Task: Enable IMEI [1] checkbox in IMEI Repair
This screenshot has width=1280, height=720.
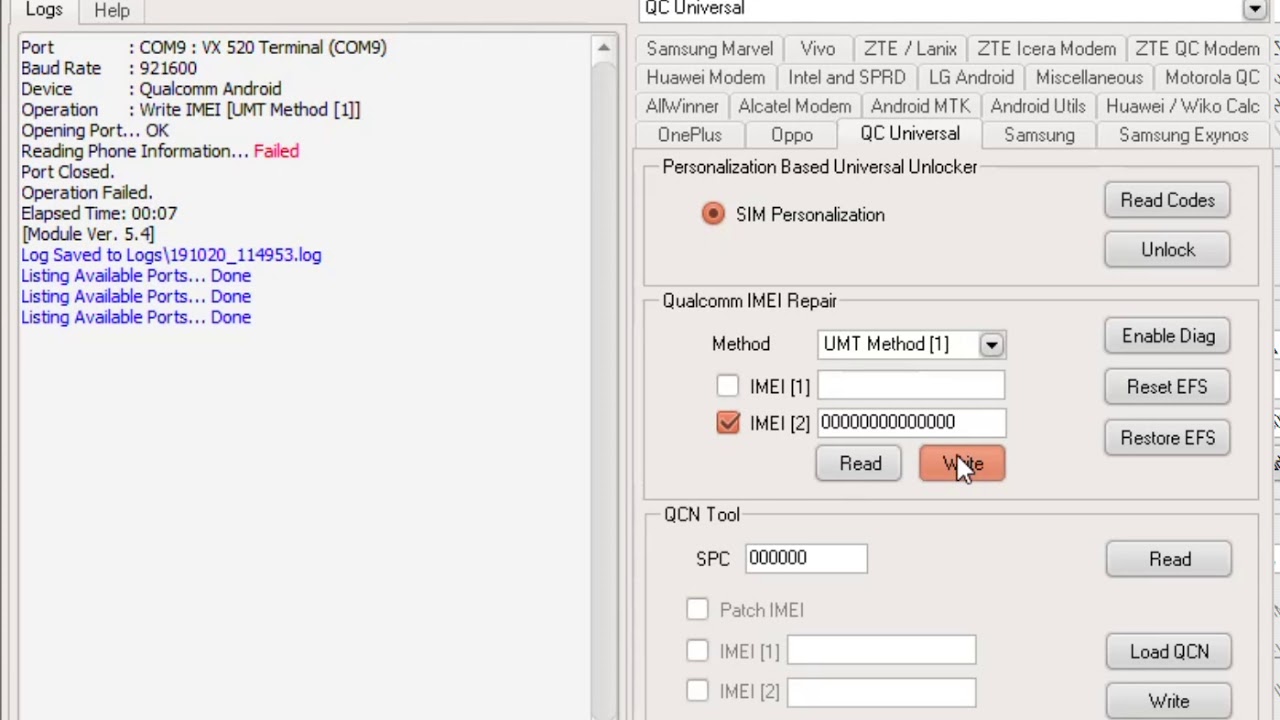Action: (728, 386)
